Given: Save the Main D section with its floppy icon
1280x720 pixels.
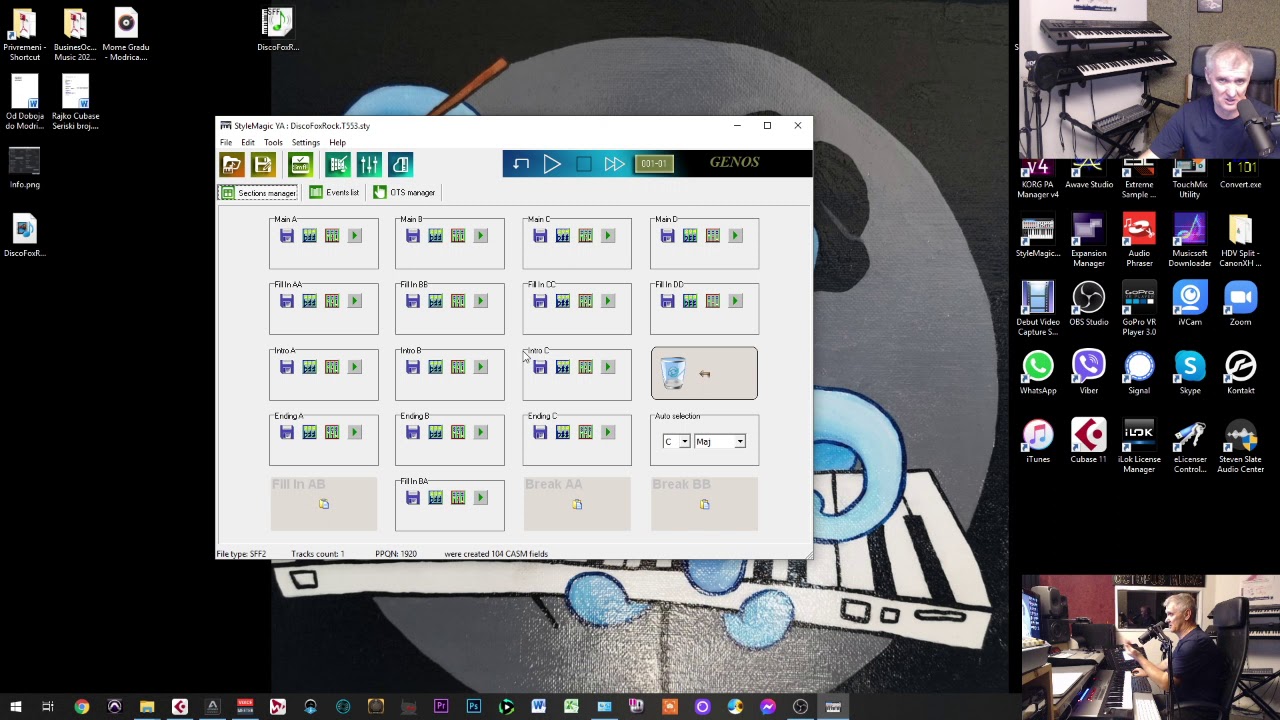Looking at the screenshot, I should [667, 236].
